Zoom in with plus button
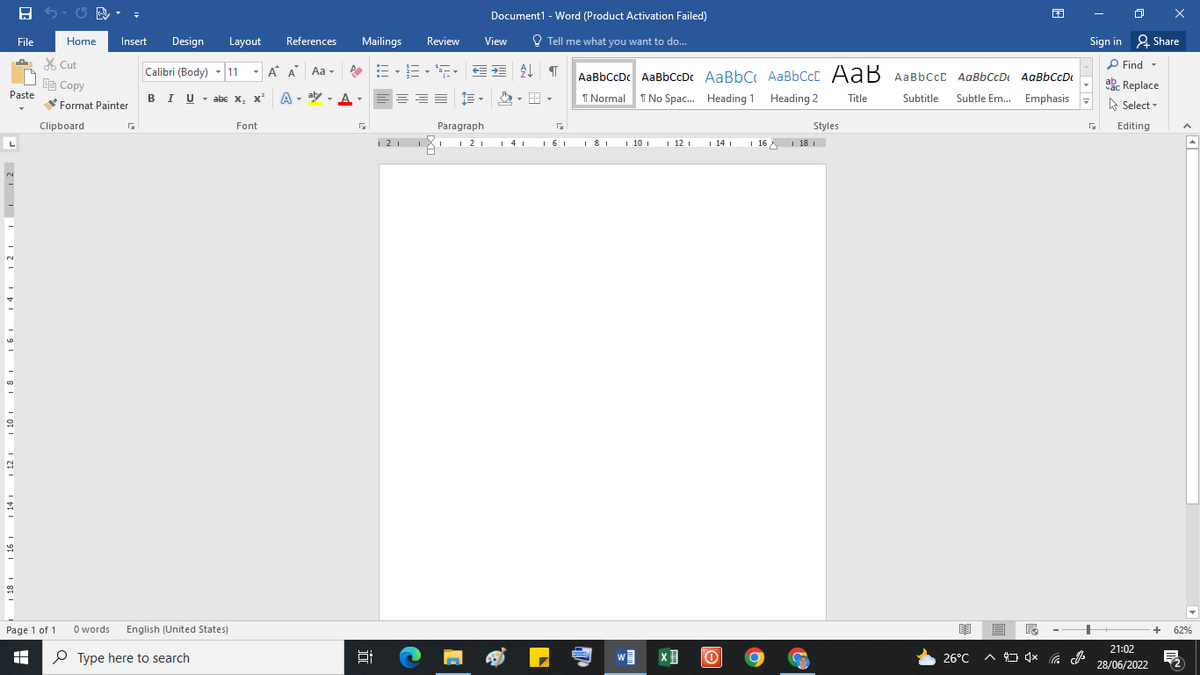The image size is (1200, 675). point(1156,630)
